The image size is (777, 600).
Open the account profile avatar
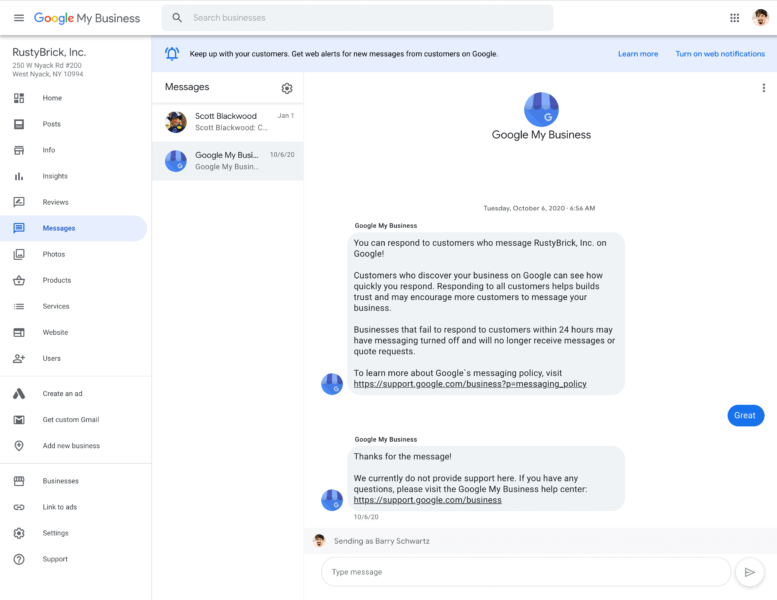pos(760,18)
